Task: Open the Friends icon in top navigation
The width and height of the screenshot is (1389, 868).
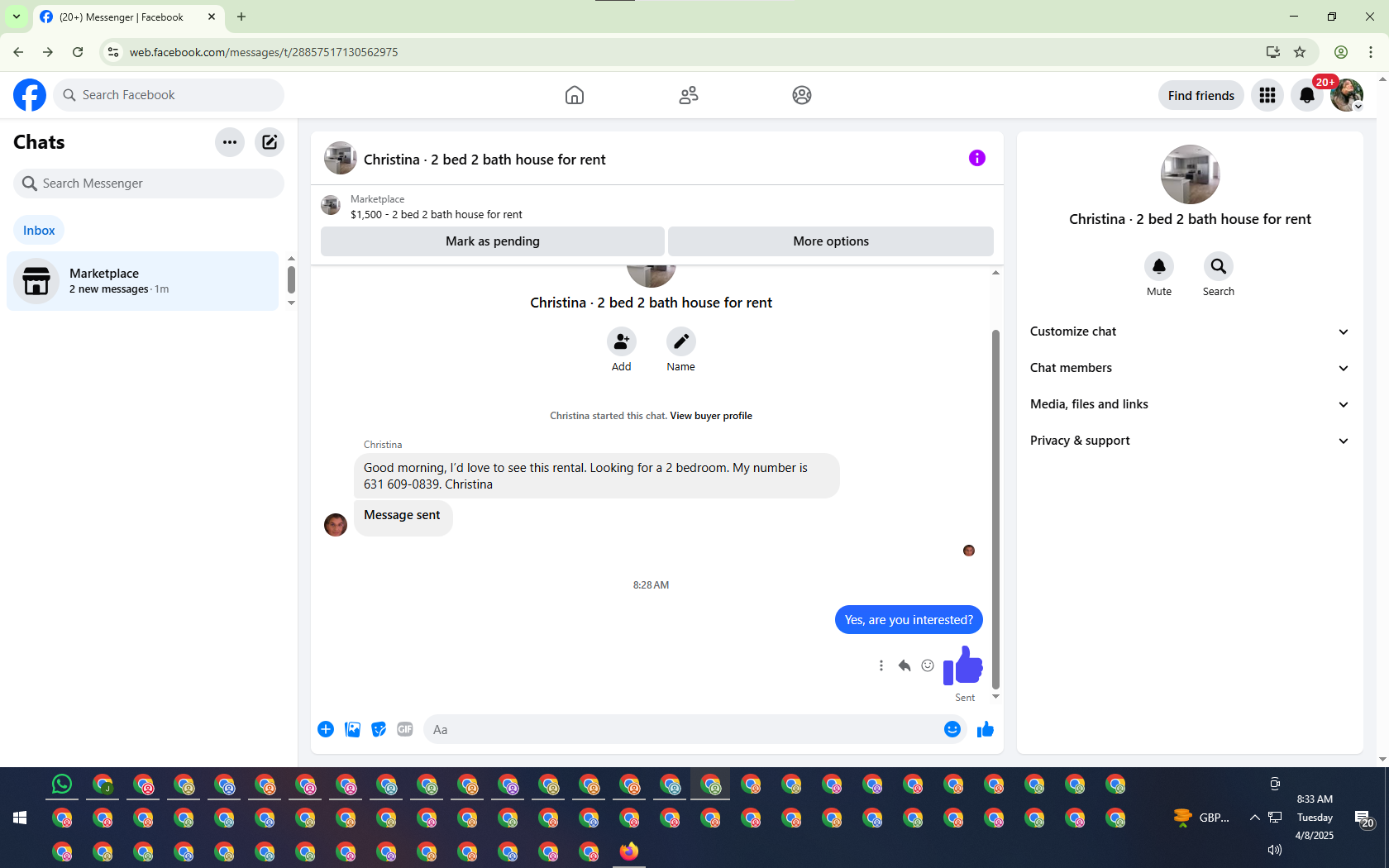Action: tap(689, 95)
